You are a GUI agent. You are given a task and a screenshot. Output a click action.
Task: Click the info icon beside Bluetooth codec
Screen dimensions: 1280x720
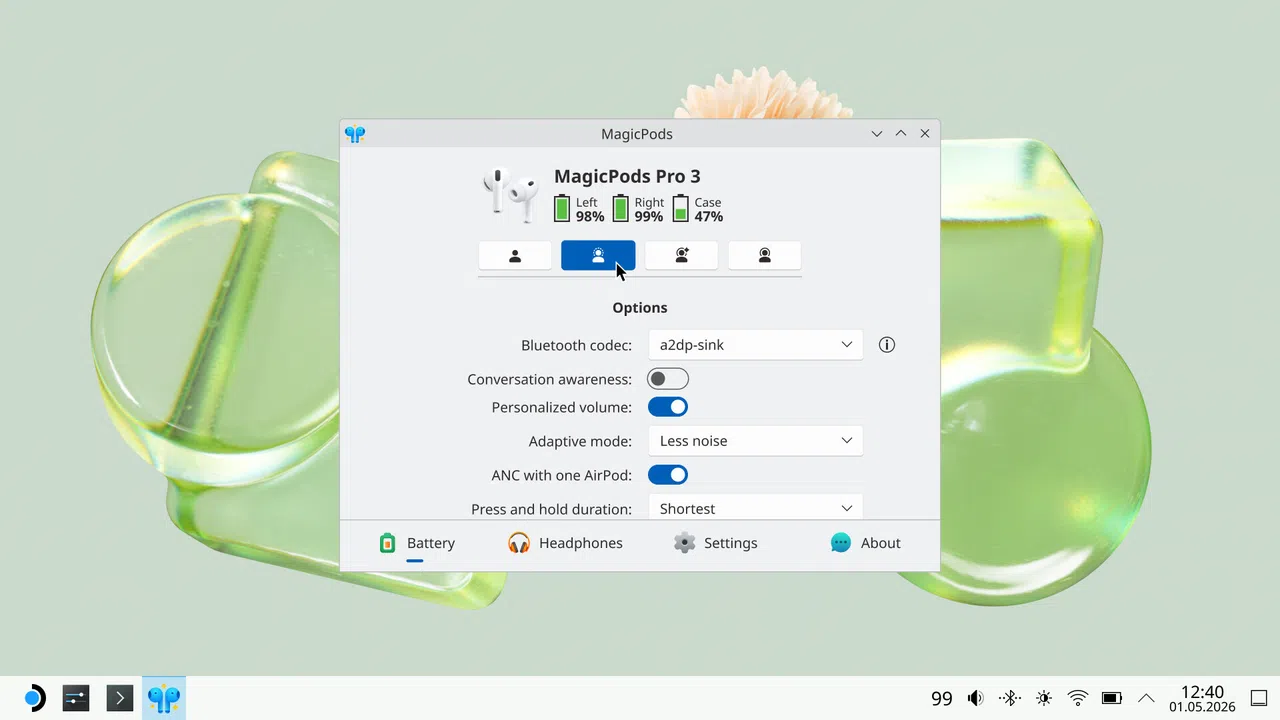point(887,345)
